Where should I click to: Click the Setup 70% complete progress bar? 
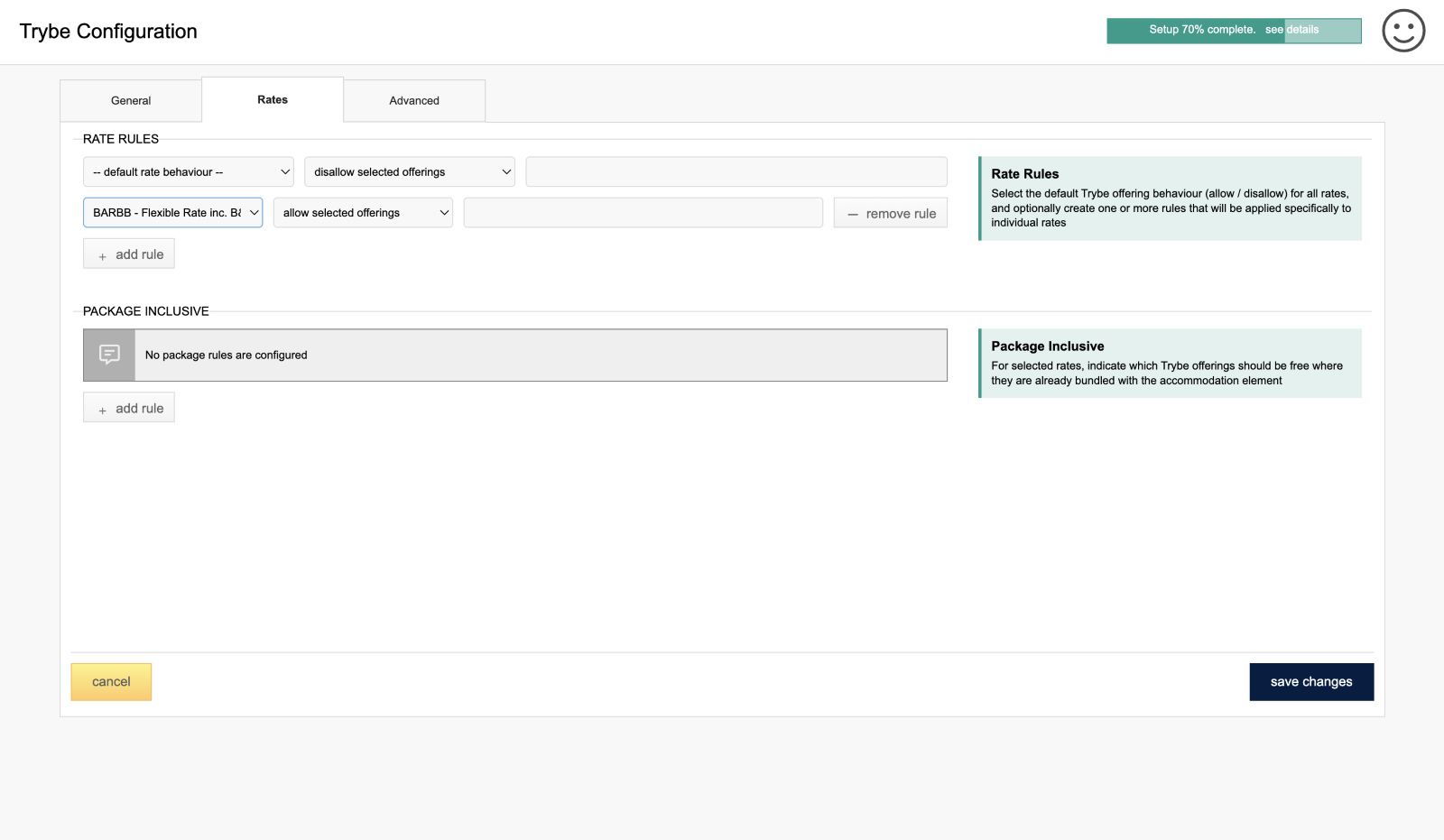pyautogui.click(x=1234, y=31)
